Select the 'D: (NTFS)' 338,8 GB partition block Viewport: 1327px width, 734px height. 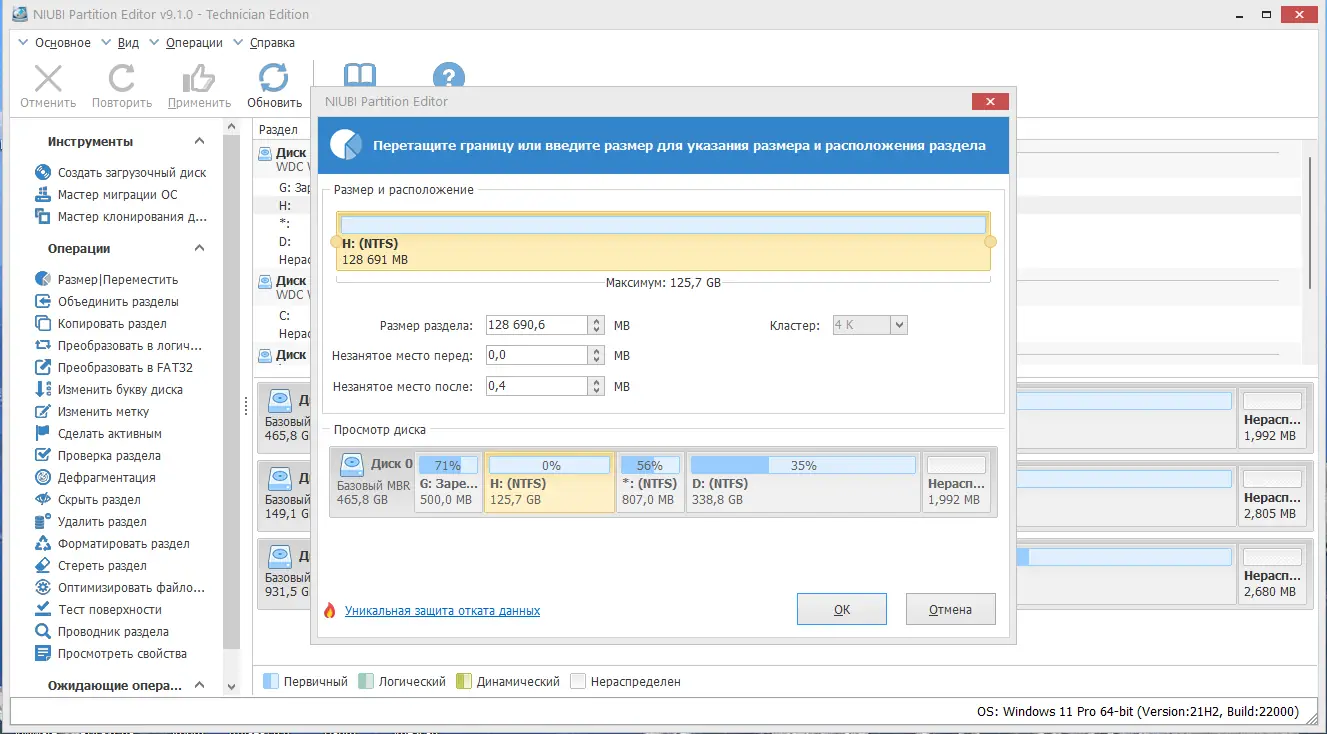click(x=803, y=482)
